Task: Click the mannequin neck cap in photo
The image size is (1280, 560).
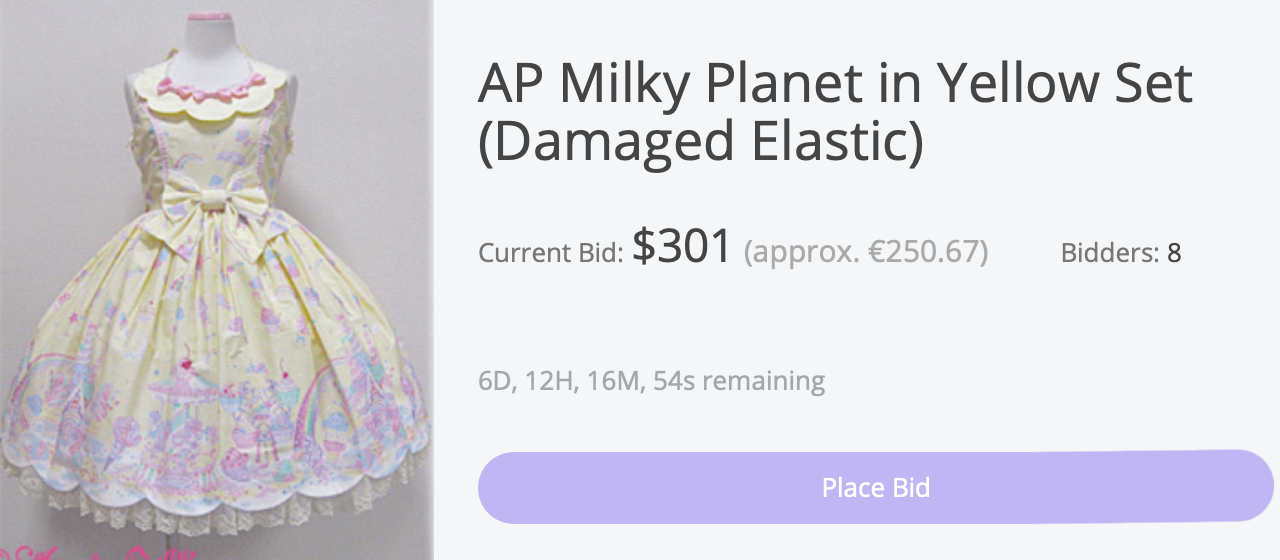Action: pyautogui.click(x=210, y=17)
